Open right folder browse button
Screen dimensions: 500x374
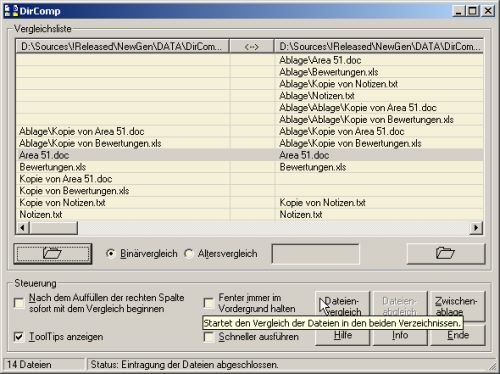(446, 253)
